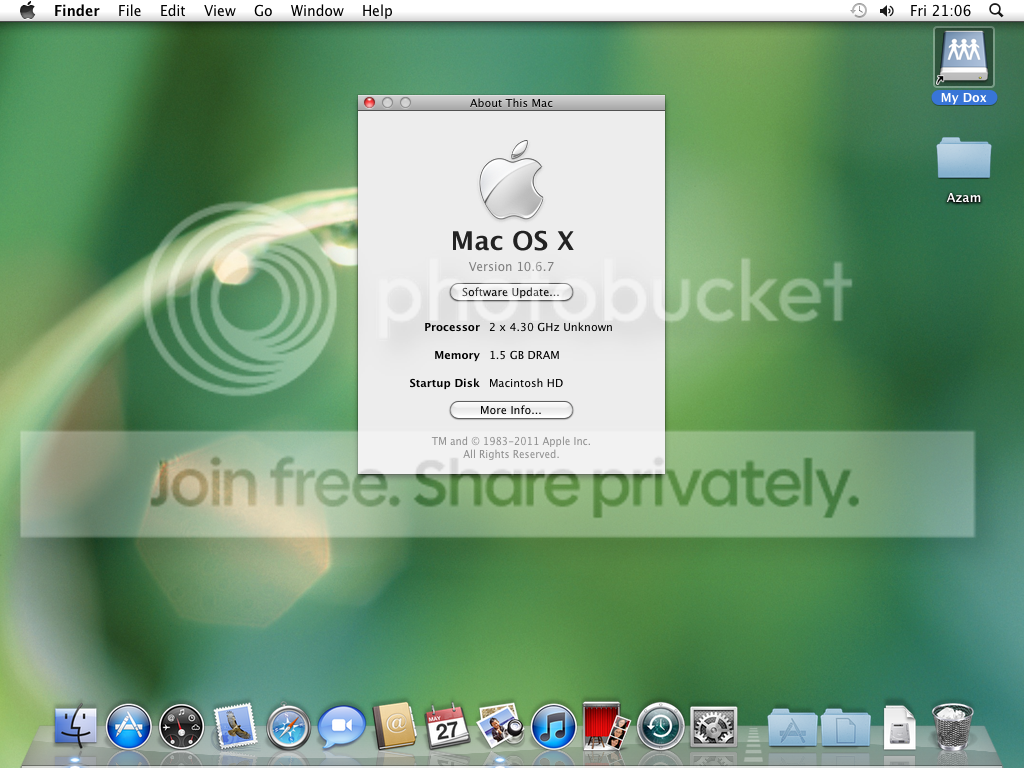The image size is (1024, 768).
Task: Open the Mail app in the Dock
Action: coord(234,726)
